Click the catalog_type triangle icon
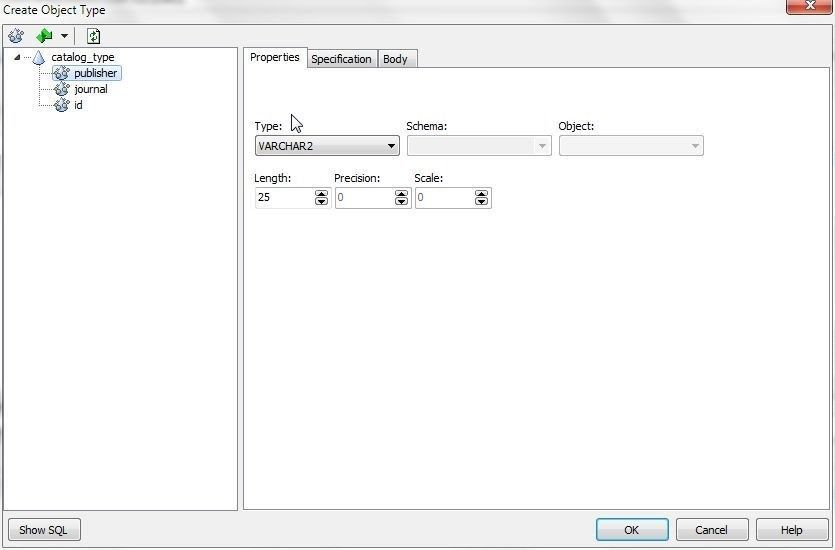Viewport: 835px width, 550px height. pyautogui.click(x=38, y=57)
